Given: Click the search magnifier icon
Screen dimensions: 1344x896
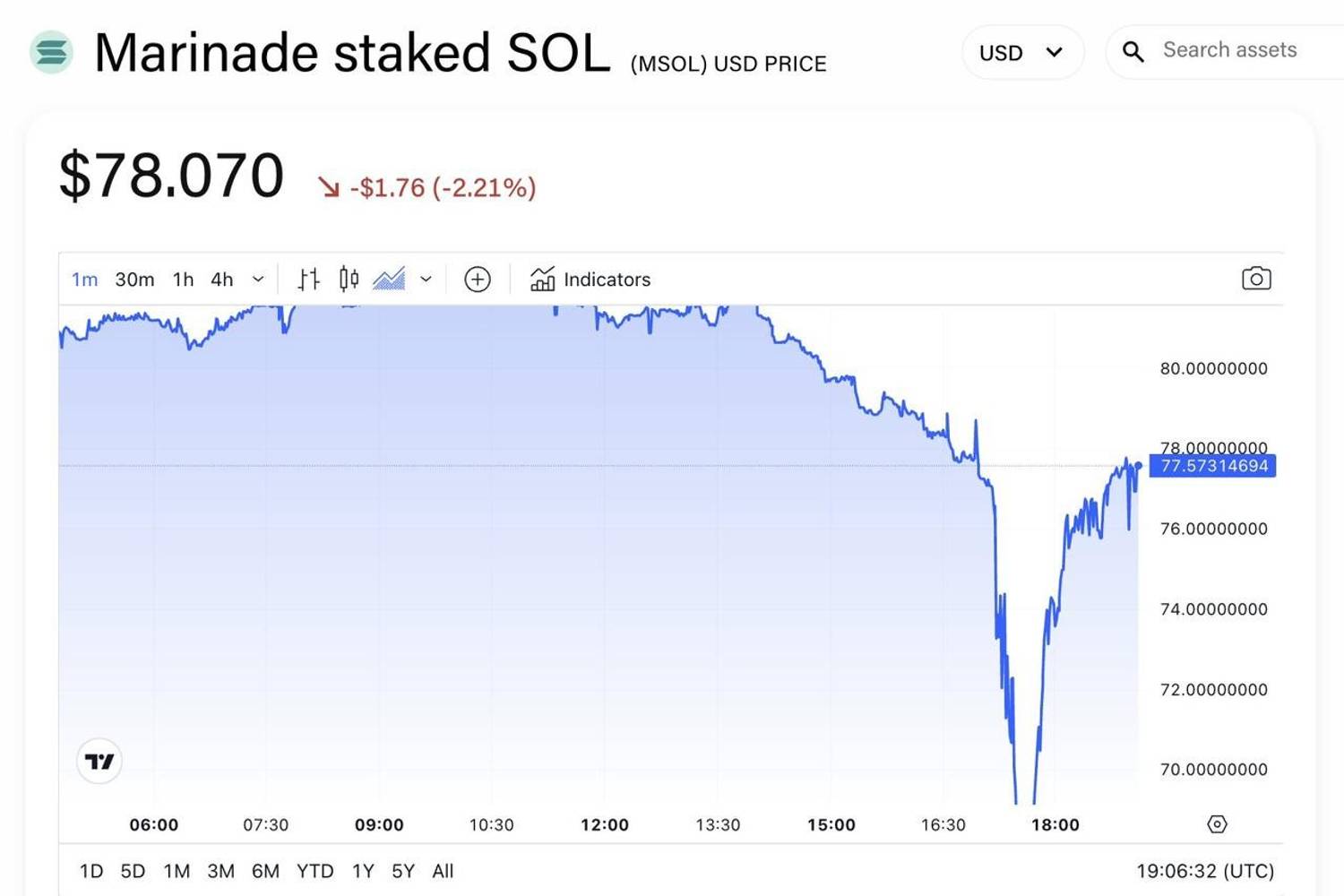Looking at the screenshot, I should (1132, 52).
